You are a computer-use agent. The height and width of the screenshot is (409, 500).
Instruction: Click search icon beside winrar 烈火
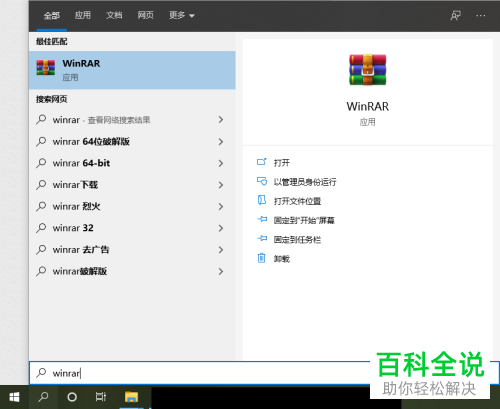[x=41, y=206]
